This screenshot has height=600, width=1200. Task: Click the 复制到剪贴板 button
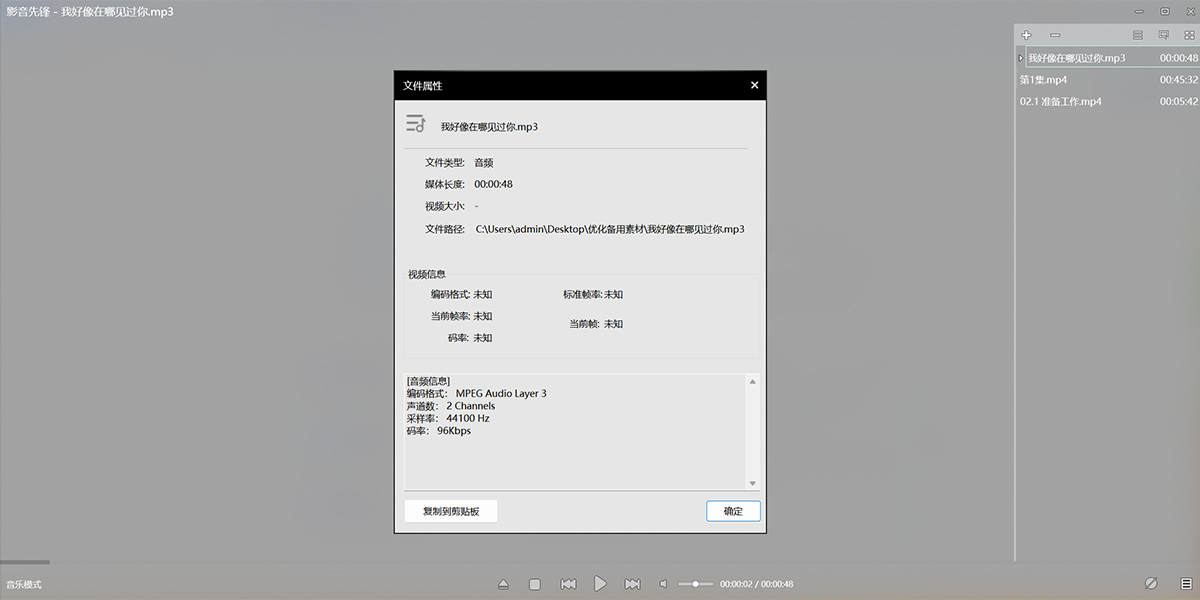coord(451,511)
